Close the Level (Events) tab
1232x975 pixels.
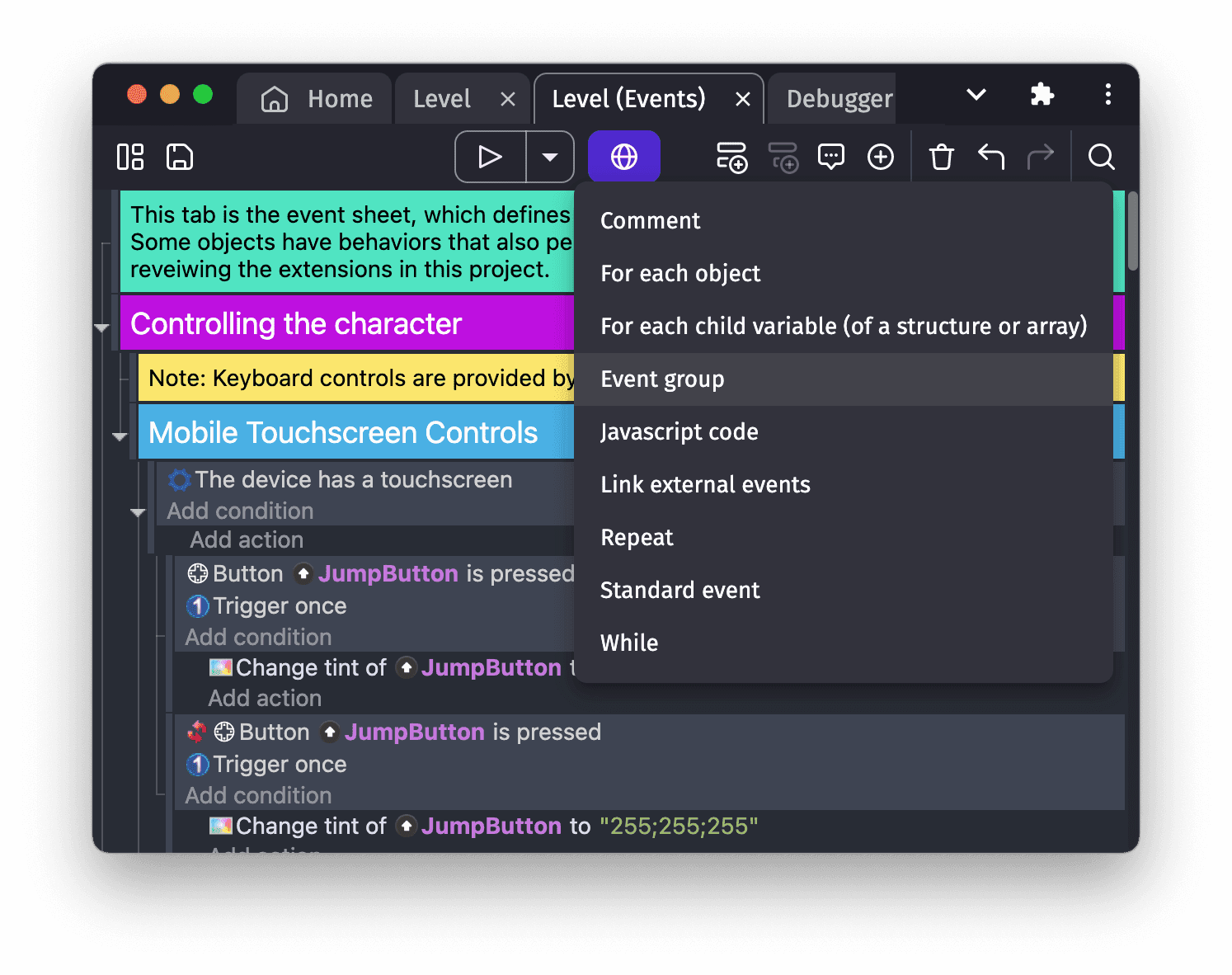743,100
